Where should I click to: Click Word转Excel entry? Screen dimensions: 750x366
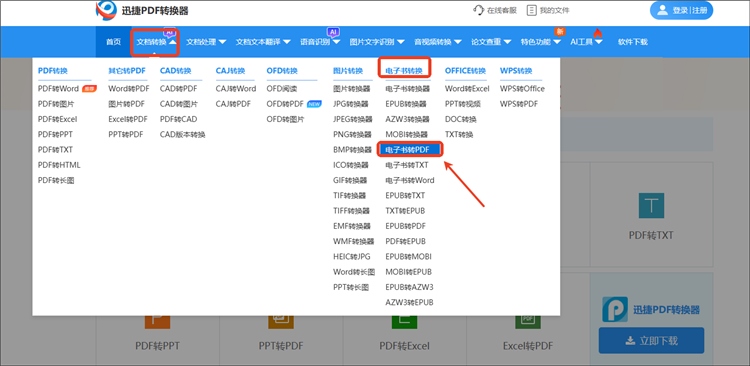467,89
